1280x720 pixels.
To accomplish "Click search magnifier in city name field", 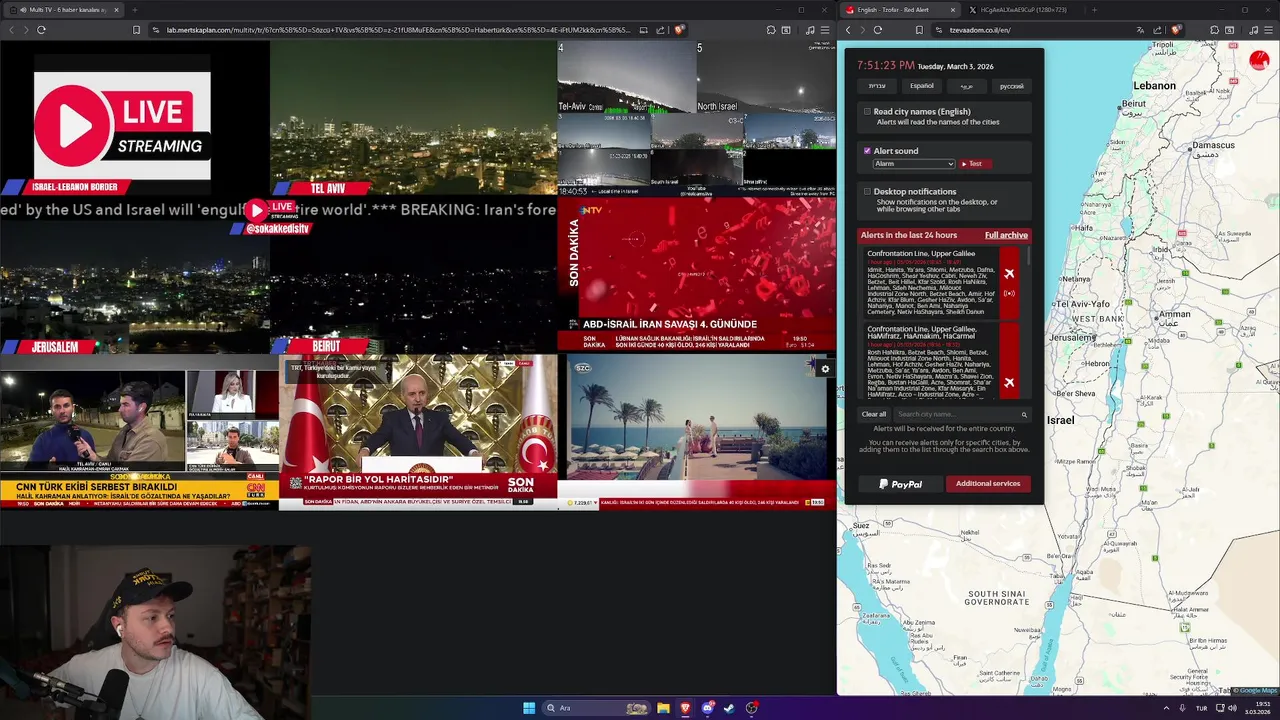I will pyautogui.click(x=1024, y=414).
